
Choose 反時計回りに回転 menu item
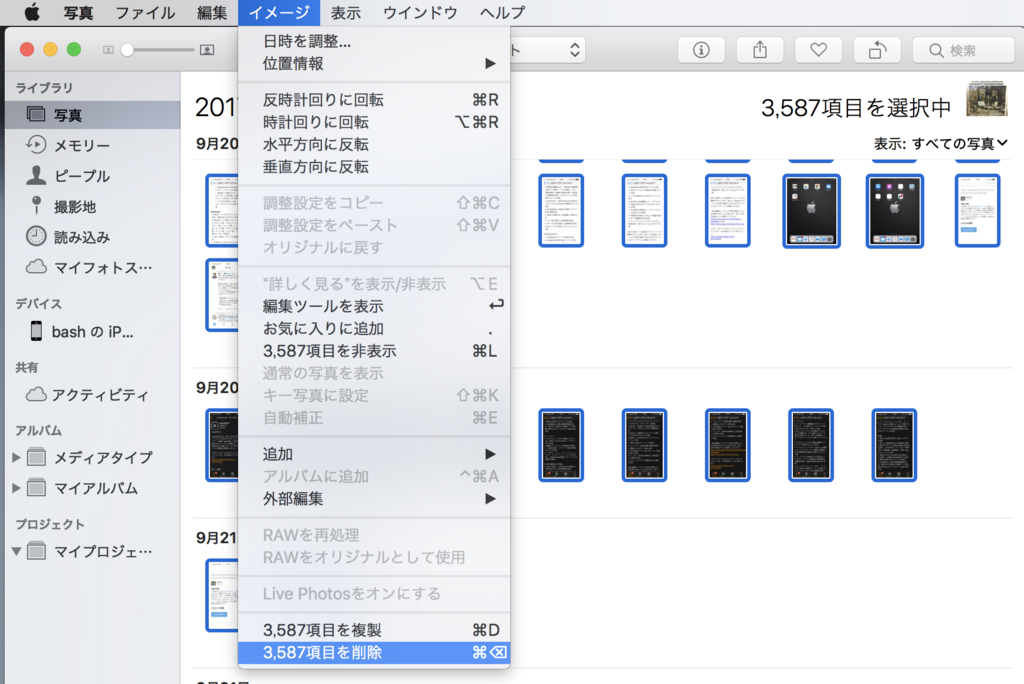pyautogui.click(x=374, y=100)
